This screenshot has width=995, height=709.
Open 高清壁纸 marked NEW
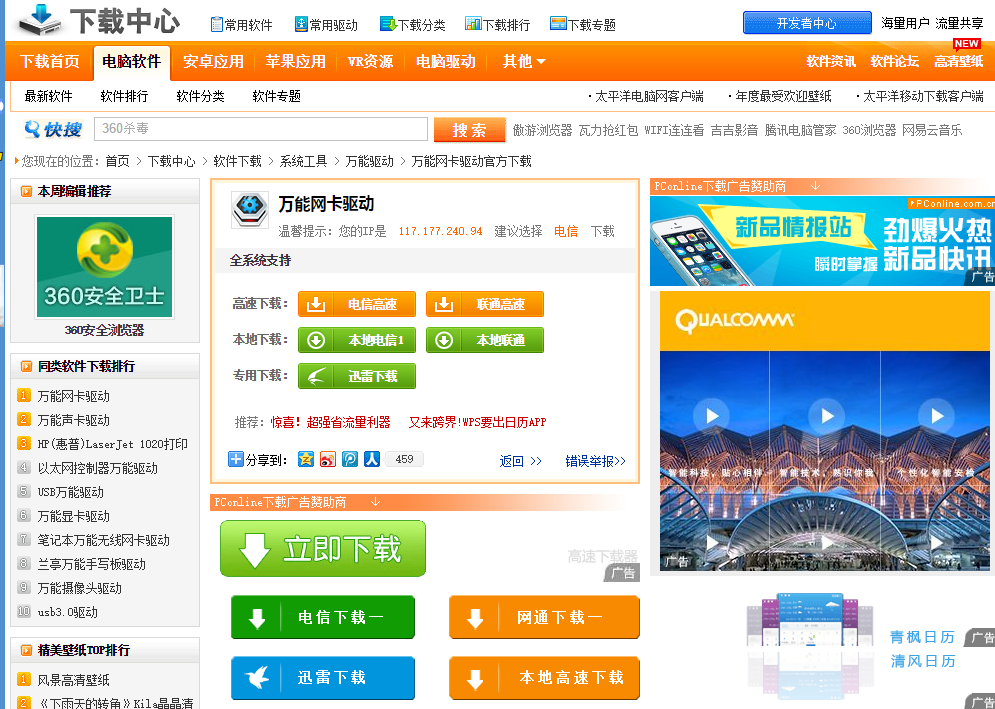point(959,62)
